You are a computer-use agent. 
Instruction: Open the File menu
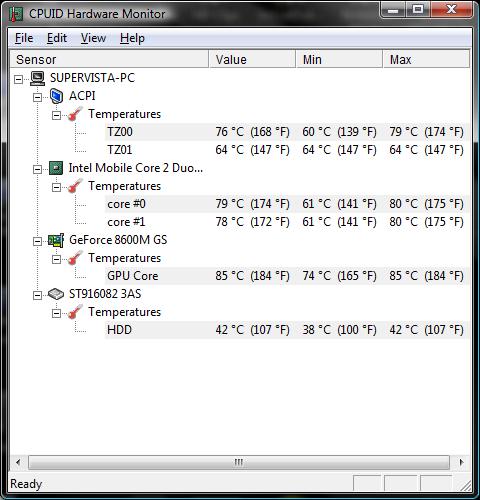click(24, 38)
